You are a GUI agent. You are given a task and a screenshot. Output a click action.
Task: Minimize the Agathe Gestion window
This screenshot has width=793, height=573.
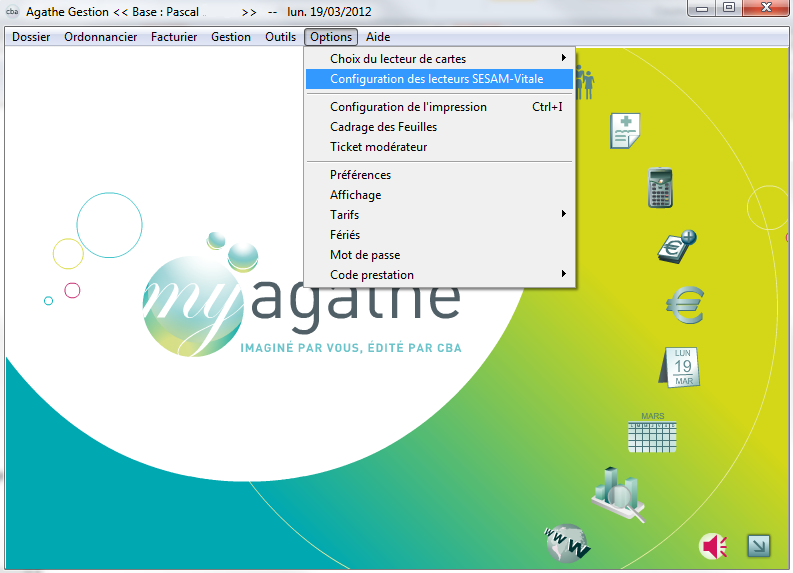702,8
